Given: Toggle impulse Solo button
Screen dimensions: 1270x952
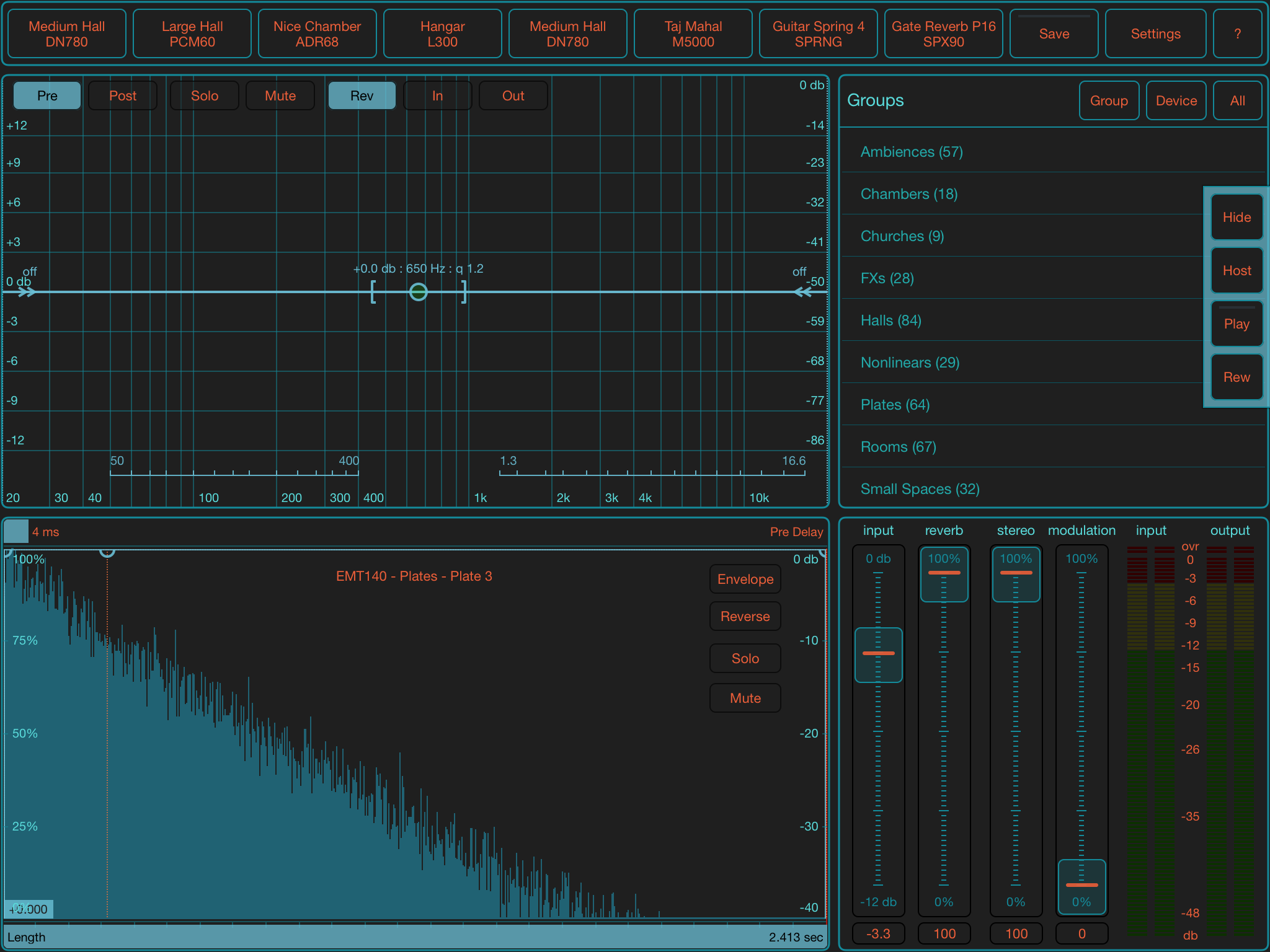Looking at the screenshot, I should point(745,658).
